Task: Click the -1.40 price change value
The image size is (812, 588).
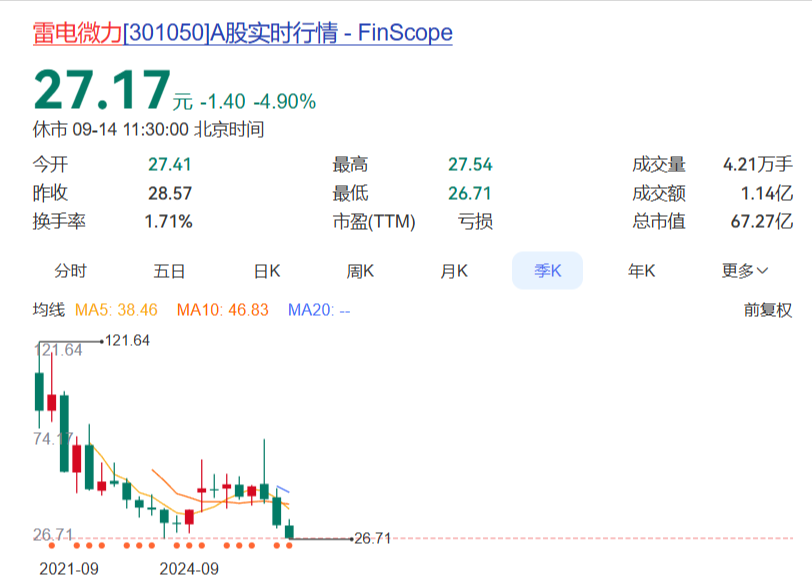Action: pos(223,102)
